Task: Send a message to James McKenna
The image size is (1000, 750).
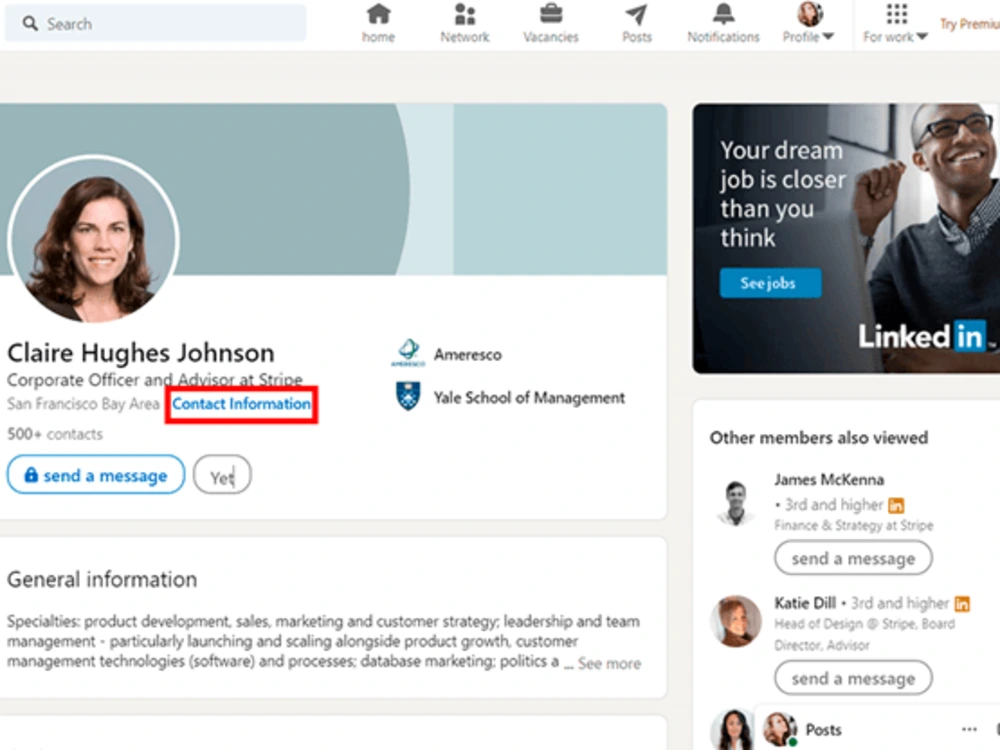Action: [853, 558]
